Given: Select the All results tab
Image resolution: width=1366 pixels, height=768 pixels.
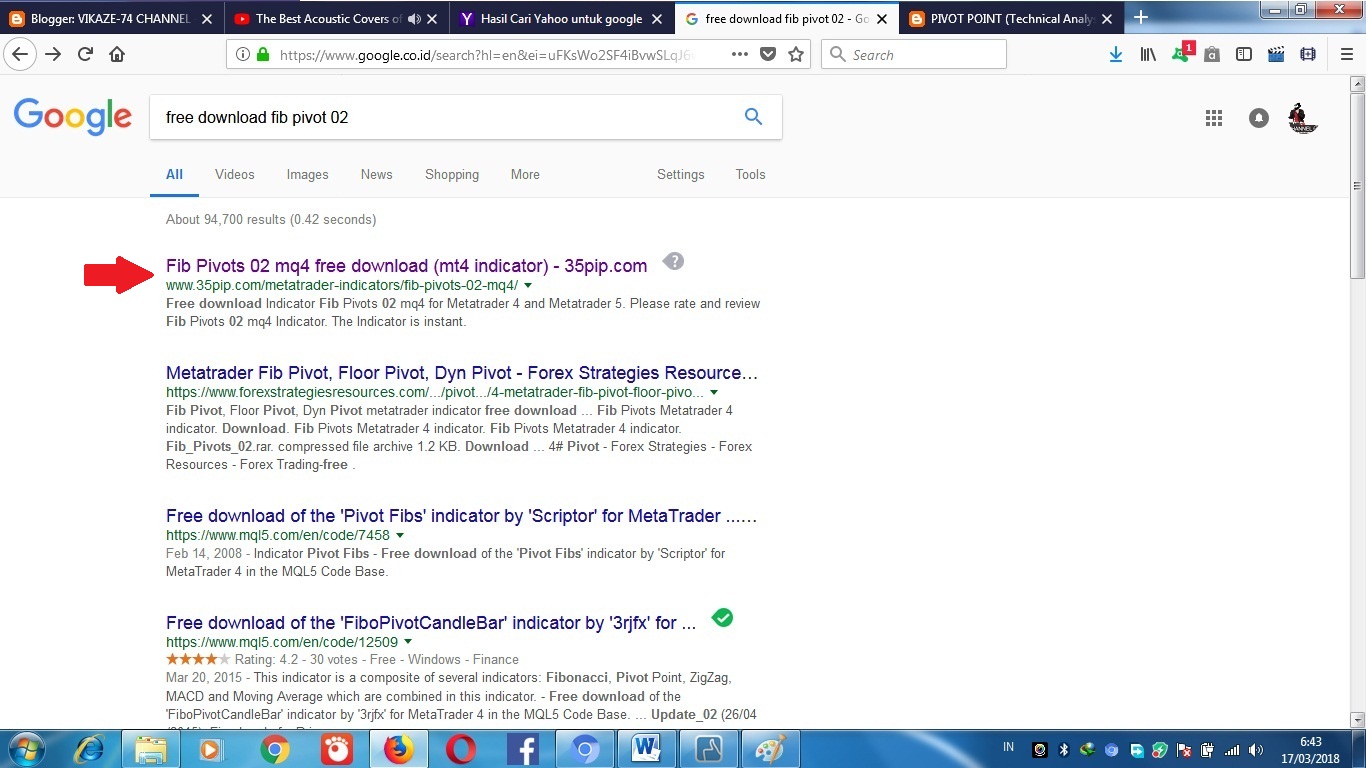Looking at the screenshot, I should pyautogui.click(x=174, y=174).
